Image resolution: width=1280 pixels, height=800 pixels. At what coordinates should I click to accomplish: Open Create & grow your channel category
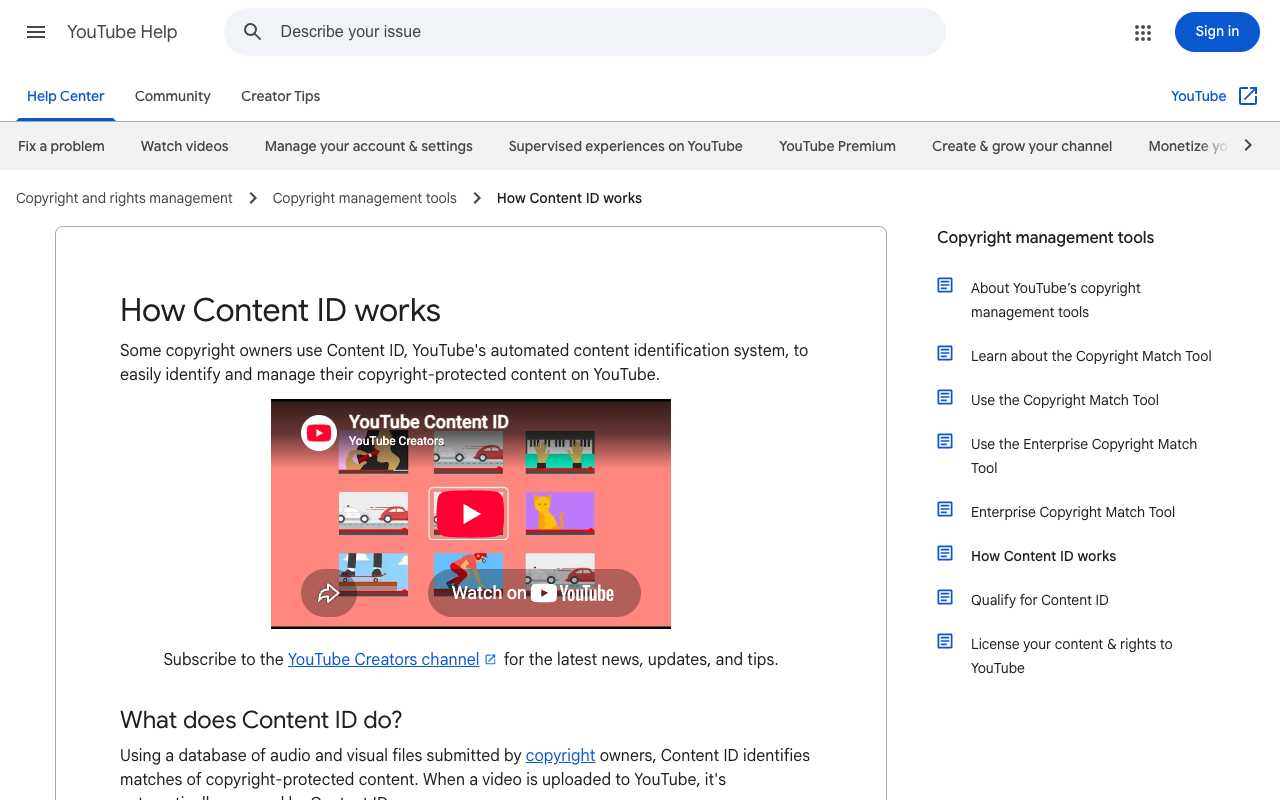(1022, 146)
